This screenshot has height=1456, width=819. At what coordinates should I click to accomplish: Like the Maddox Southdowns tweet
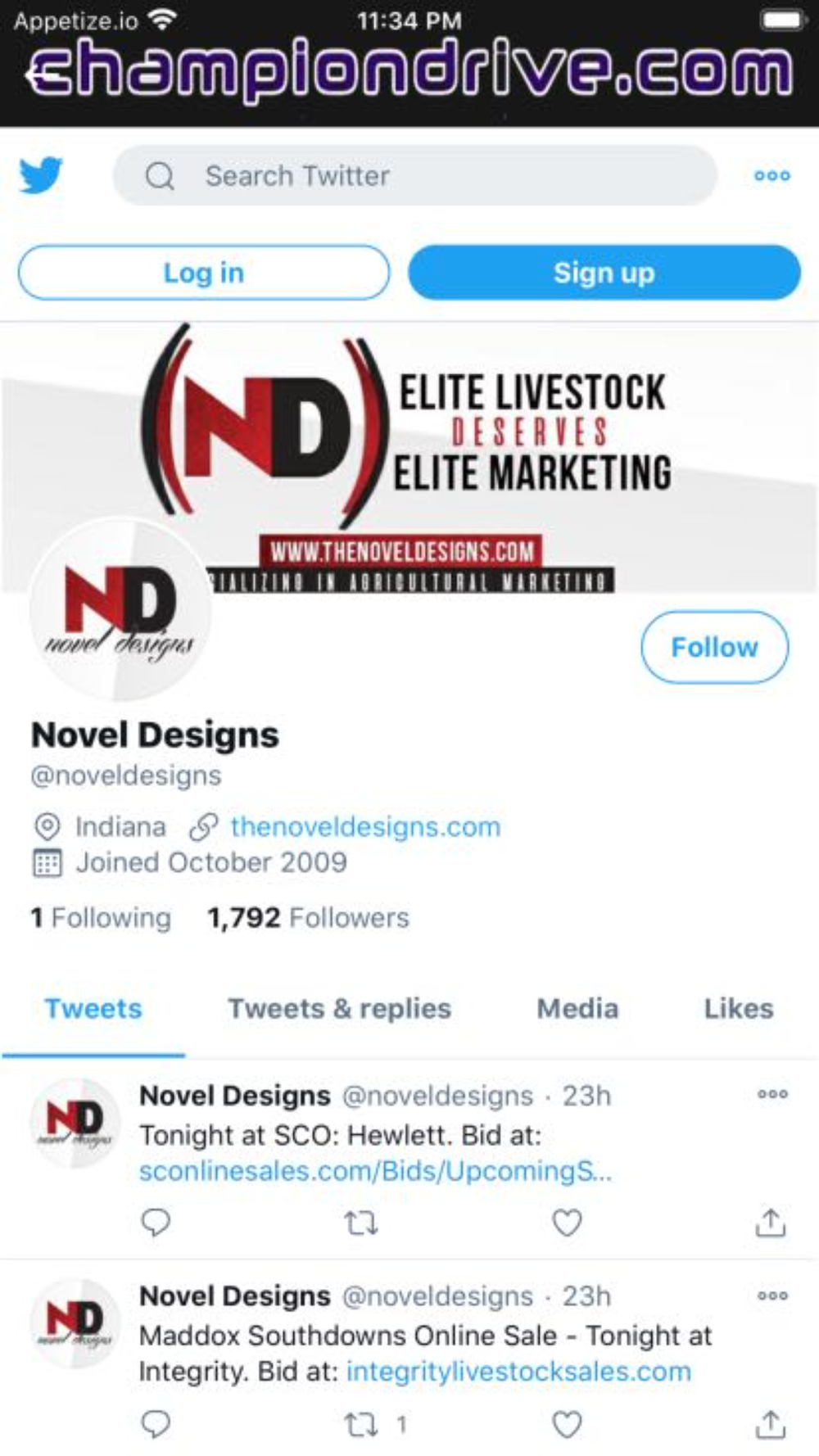click(x=567, y=1424)
